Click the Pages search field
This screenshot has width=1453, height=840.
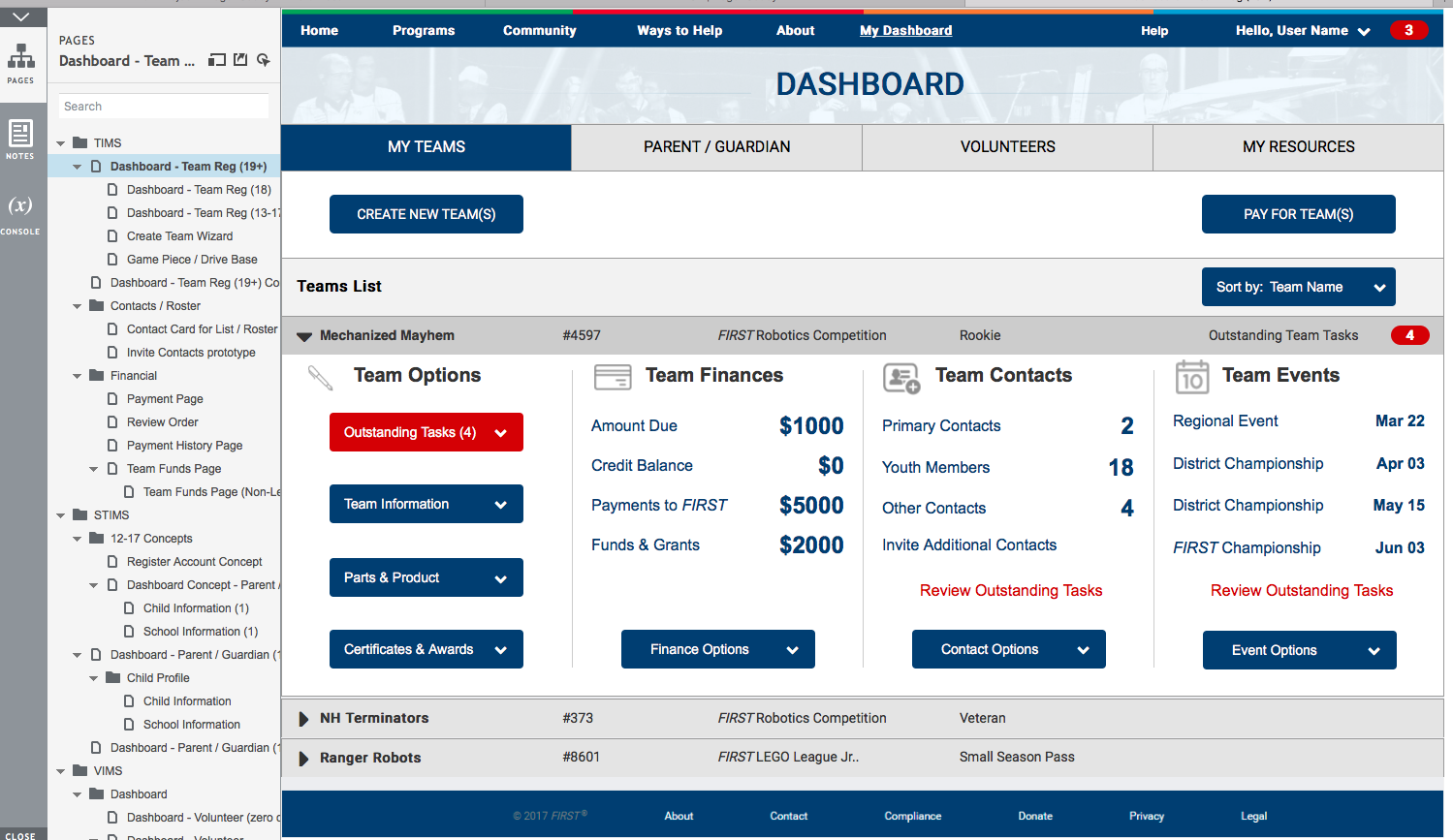click(163, 107)
